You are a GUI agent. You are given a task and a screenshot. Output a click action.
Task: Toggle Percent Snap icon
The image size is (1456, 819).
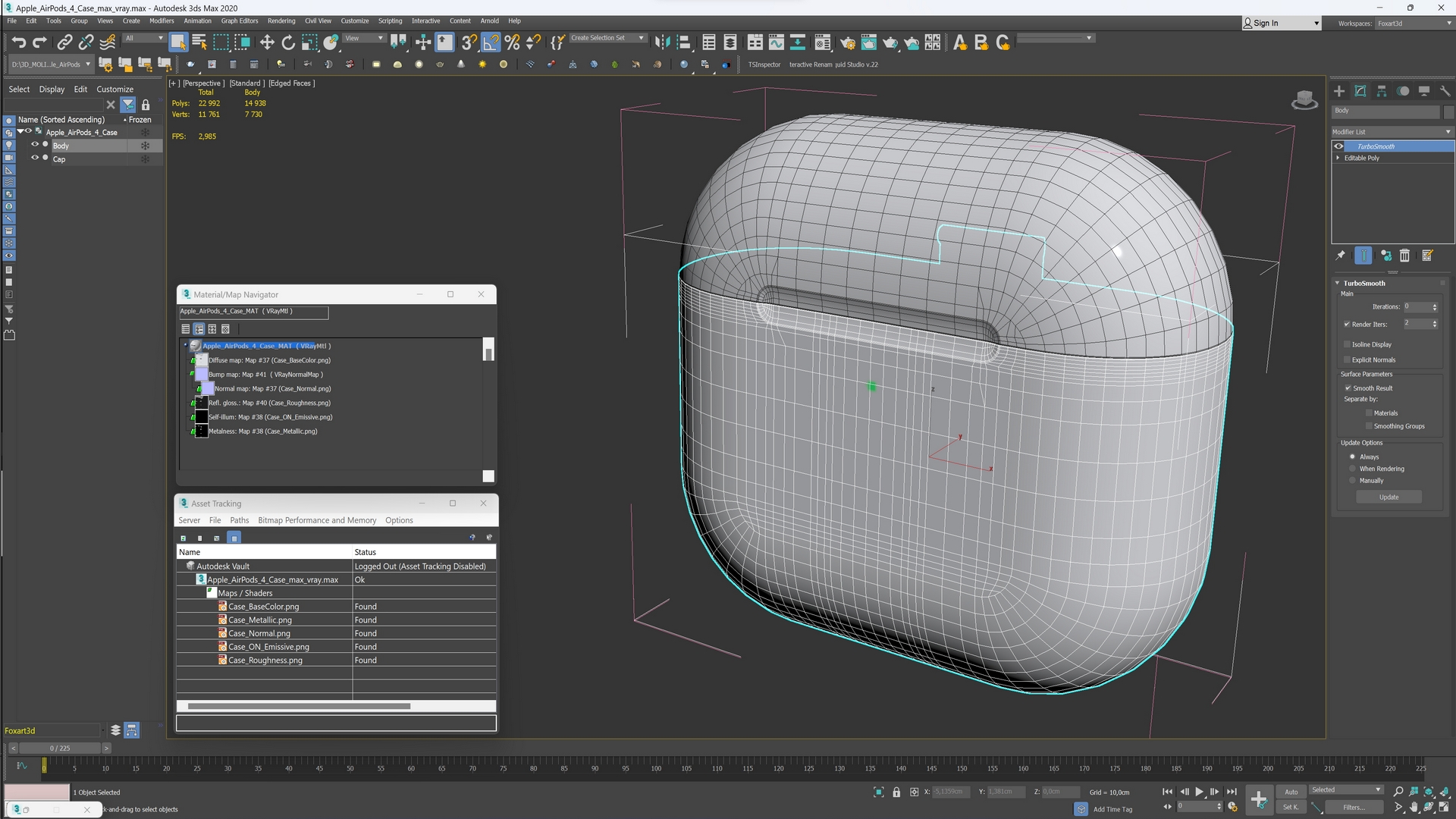(513, 42)
